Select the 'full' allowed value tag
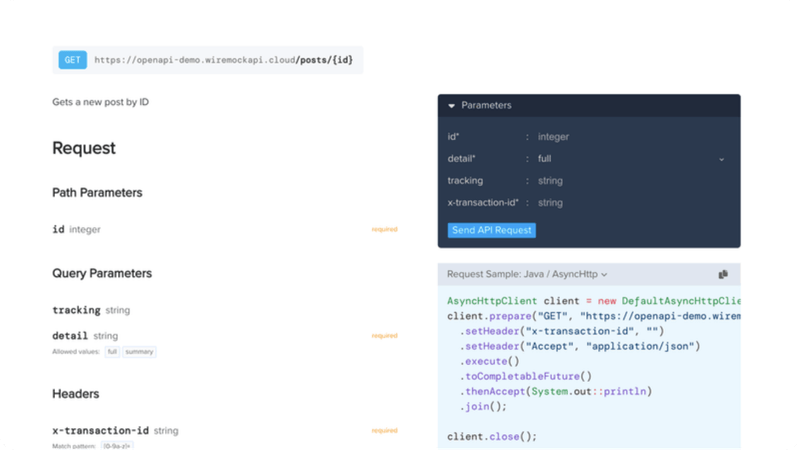800x450 pixels. (x=112, y=352)
